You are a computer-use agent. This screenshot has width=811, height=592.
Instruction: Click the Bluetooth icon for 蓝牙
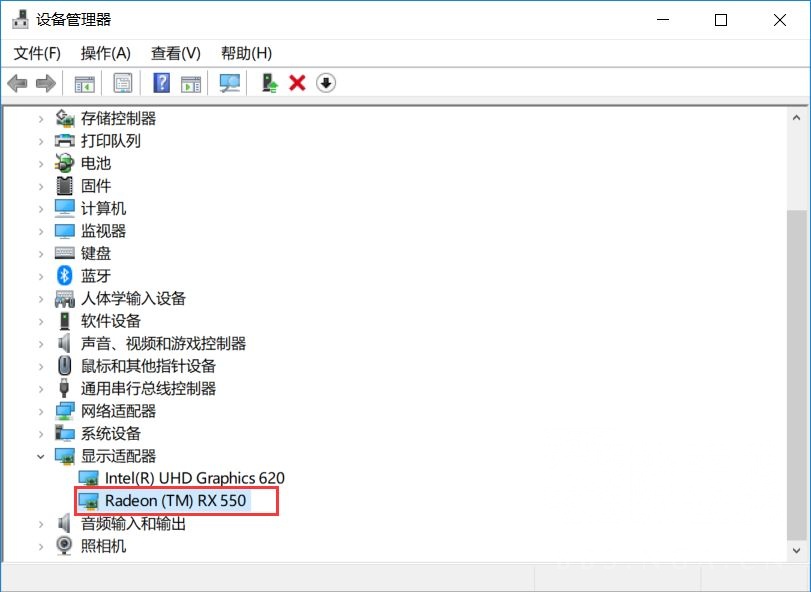[65, 276]
